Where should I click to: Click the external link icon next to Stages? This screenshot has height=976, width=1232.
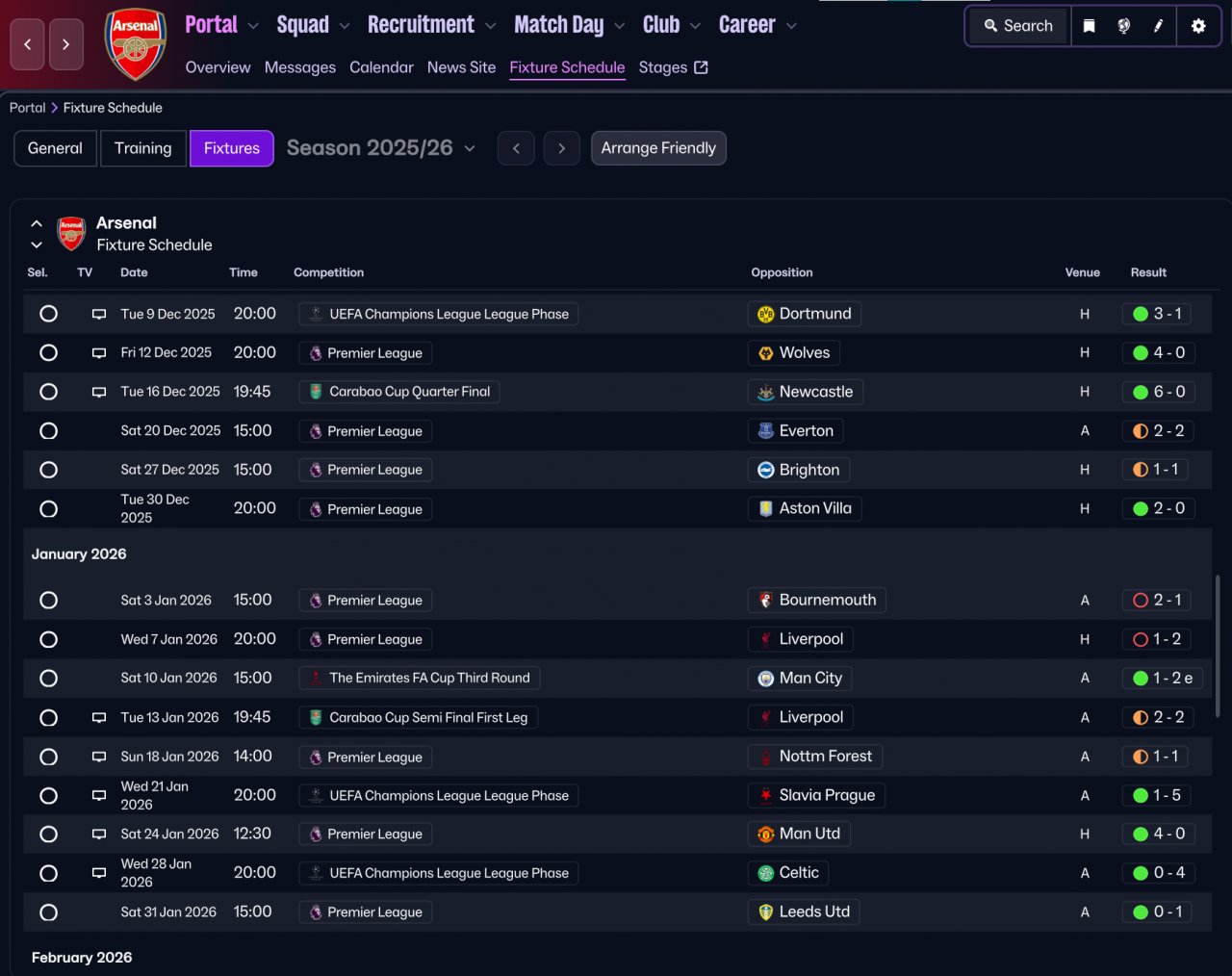click(x=701, y=67)
